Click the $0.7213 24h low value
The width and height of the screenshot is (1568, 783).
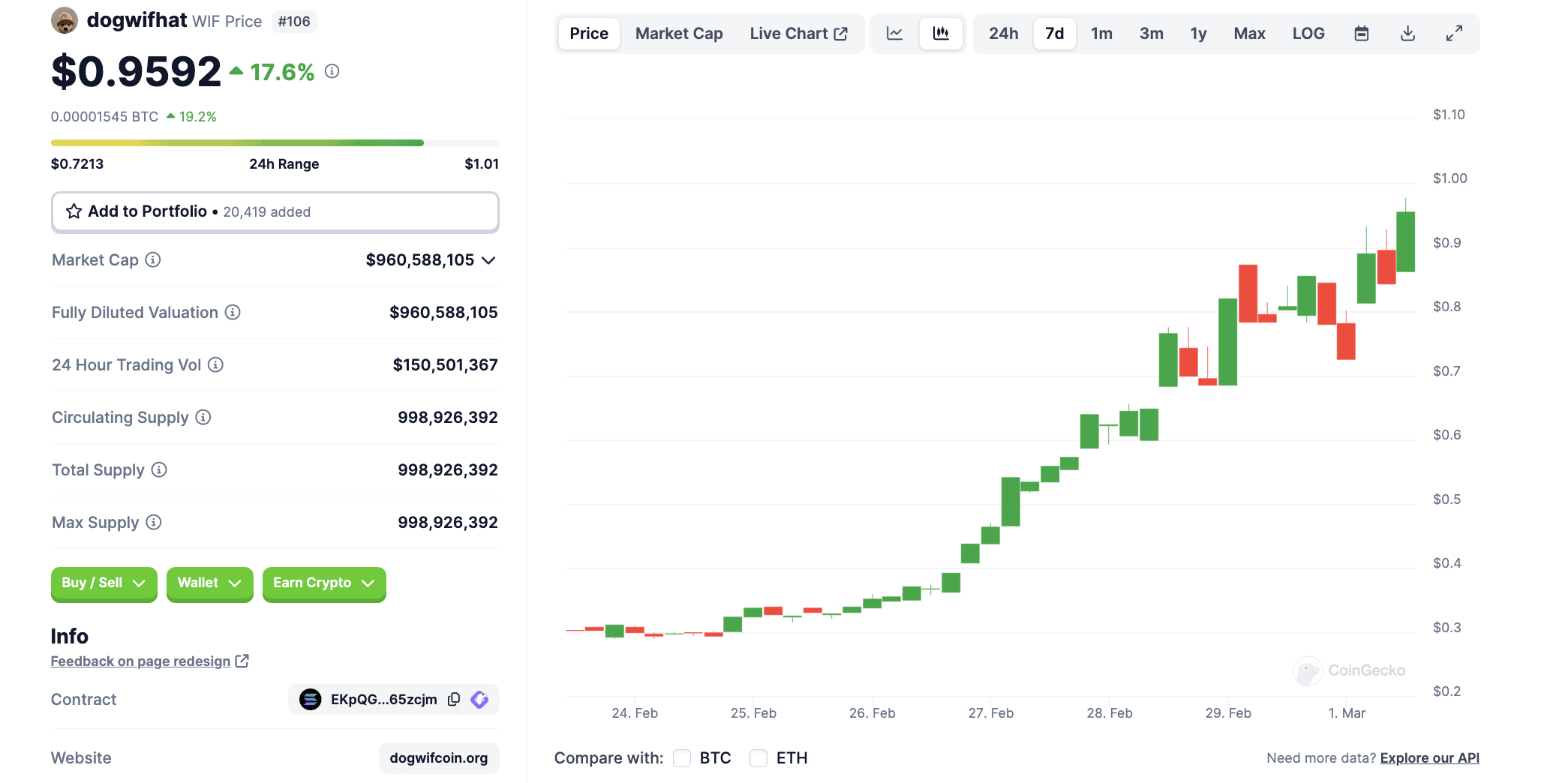(77, 164)
